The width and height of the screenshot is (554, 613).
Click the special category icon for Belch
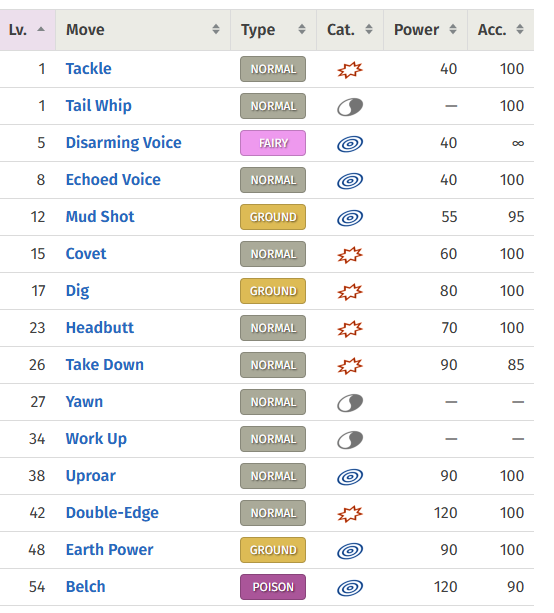tap(350, 588)
